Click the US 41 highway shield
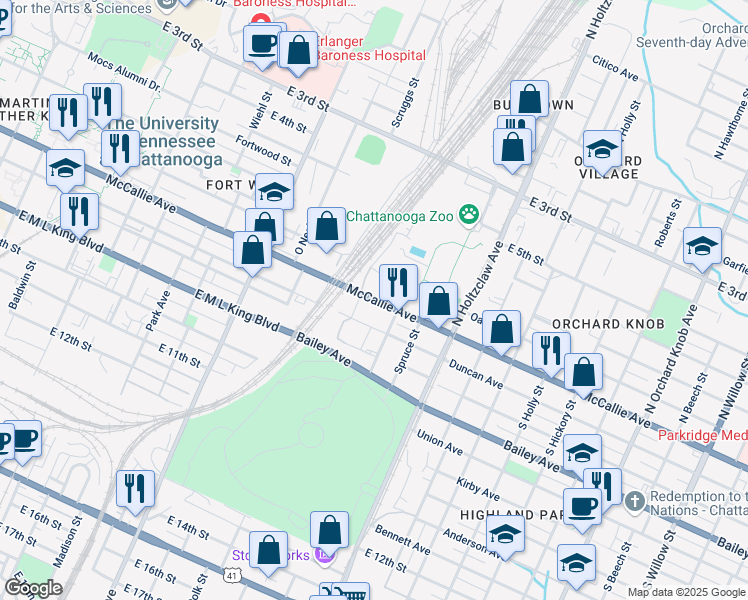The height and width of the screenshot is (600, 748). click(x=231, y=576)
